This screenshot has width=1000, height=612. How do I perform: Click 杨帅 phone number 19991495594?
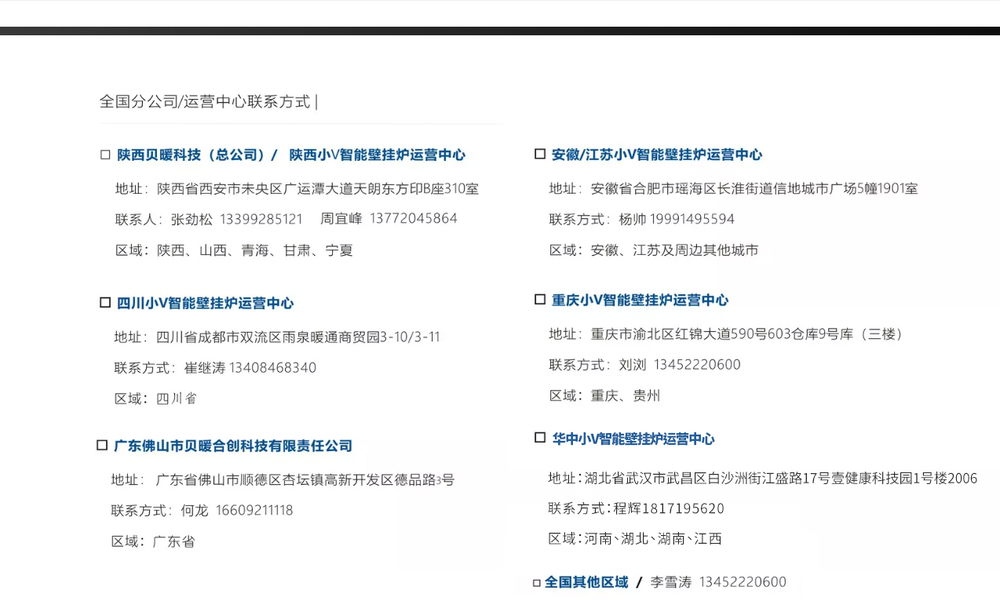pyautogui.click(x=692, y=219)
